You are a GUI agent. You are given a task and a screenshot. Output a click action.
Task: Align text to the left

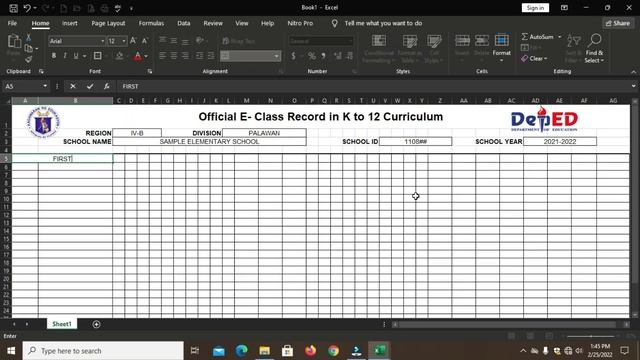tap(162, 56)
